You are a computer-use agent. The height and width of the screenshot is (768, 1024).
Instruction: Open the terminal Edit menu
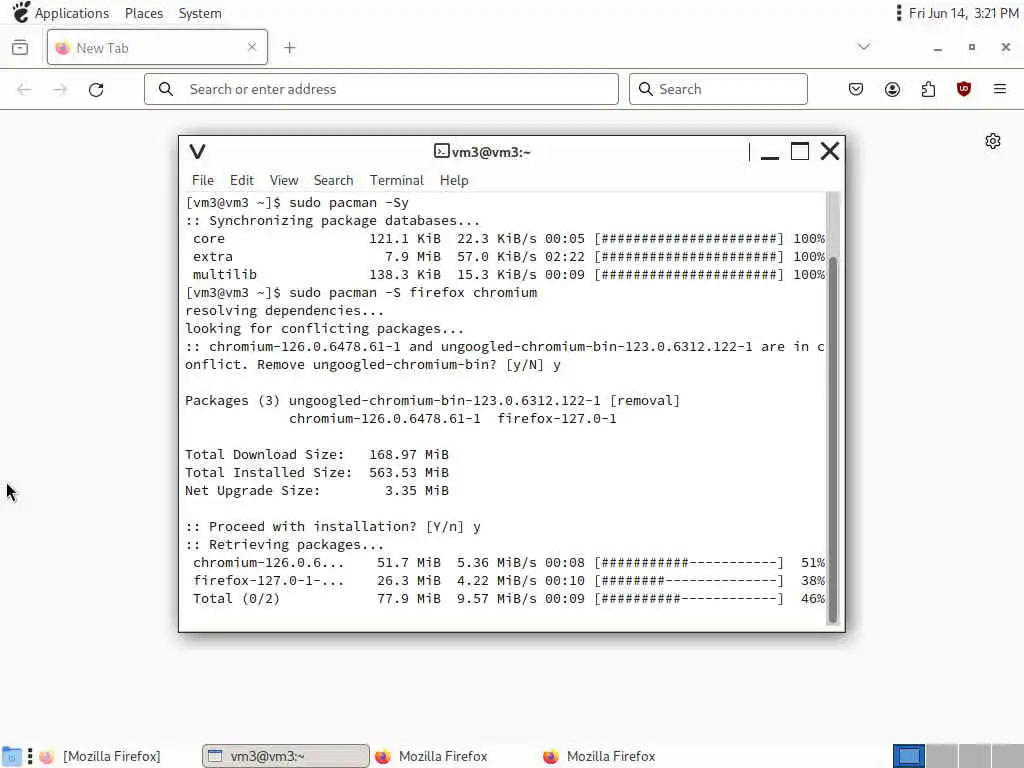[242, 180]
